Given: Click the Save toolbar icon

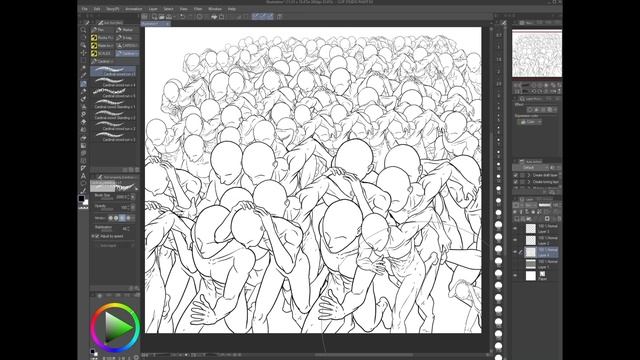Looking at the screenshot, I should coord(169,17).
